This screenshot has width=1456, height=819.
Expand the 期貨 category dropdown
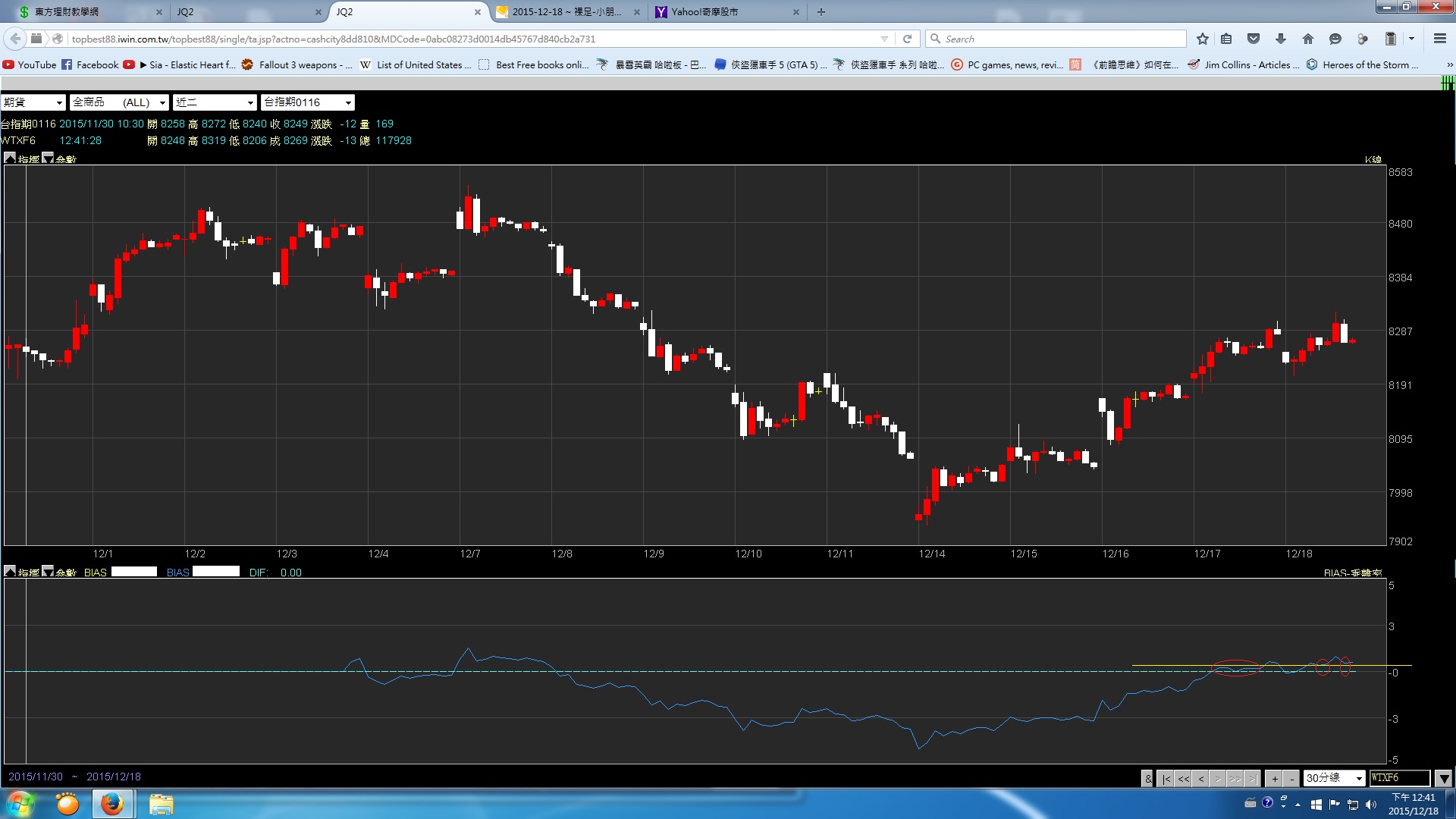pos(33,102)
